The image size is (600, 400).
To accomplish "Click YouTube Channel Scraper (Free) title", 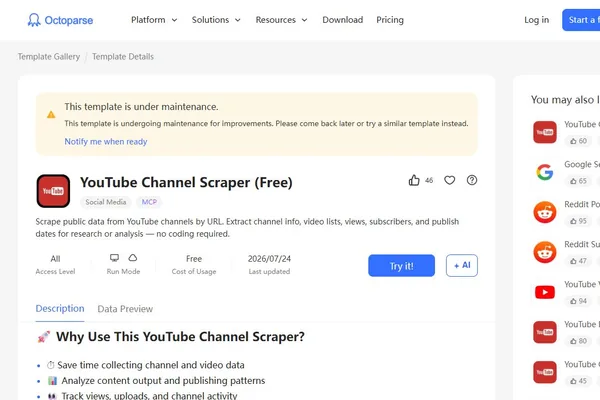I will coord(186,183).
